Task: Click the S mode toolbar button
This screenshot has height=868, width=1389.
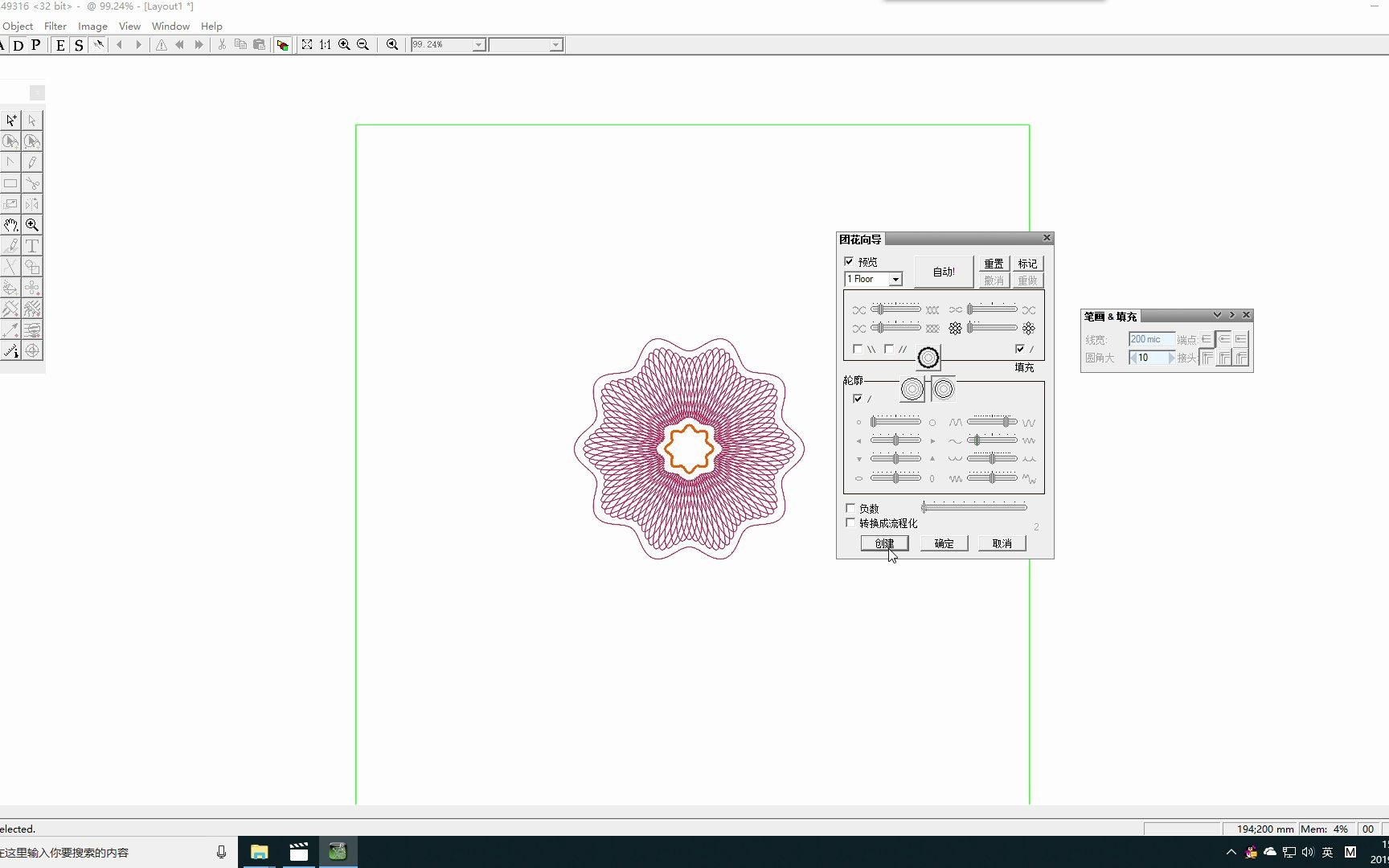Action: click(79, 45)
